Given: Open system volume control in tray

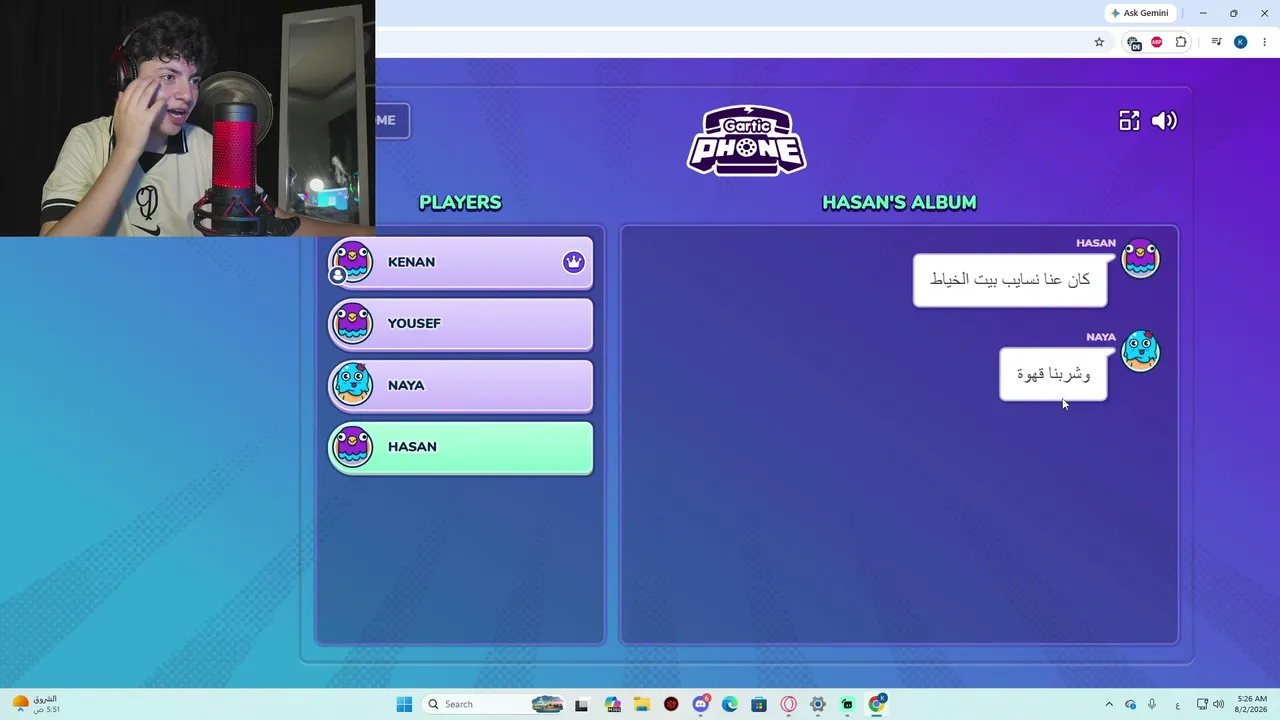Looking at the screenshot, I should (1218, 704).
